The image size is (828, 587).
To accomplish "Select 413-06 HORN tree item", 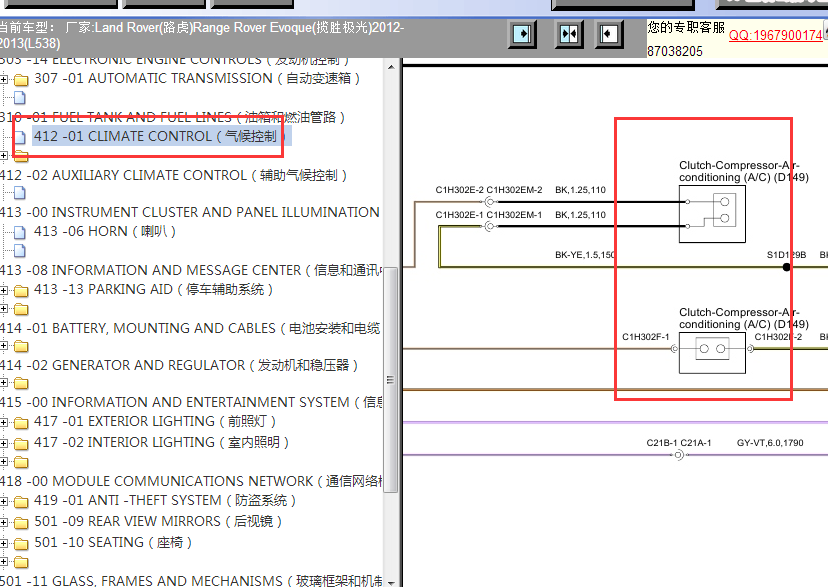I will (105, 231).
